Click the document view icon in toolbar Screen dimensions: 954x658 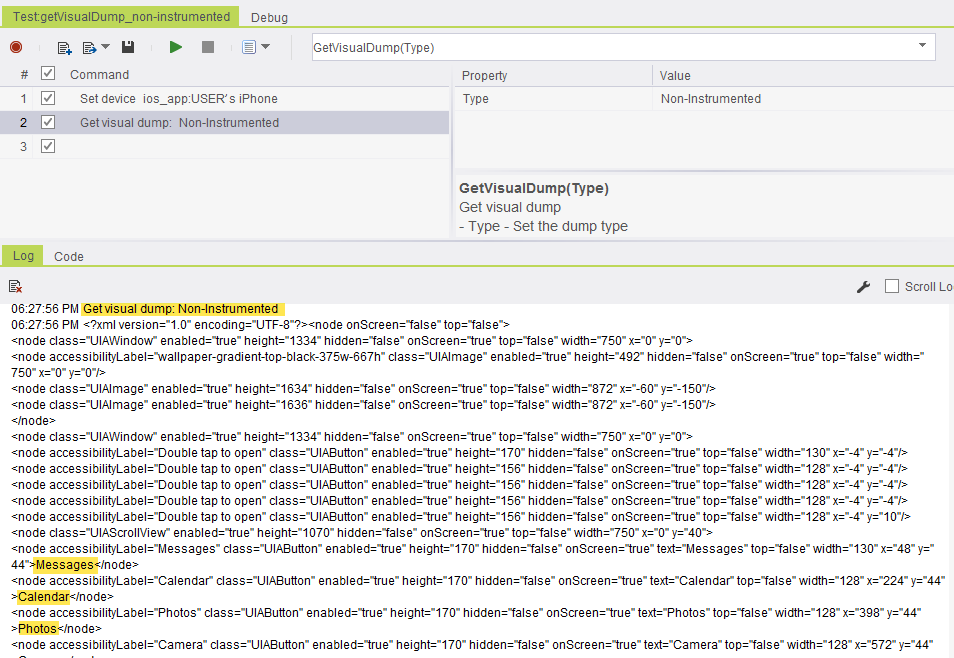click(249, 47)
